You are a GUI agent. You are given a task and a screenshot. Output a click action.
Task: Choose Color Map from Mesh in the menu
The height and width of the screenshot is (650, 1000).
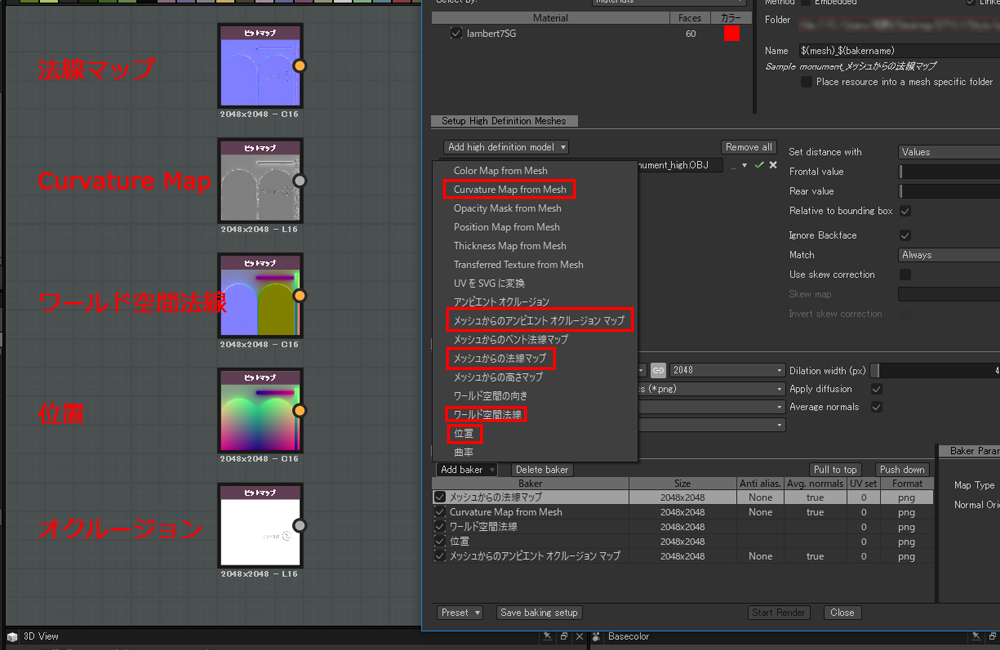point(500,171)
